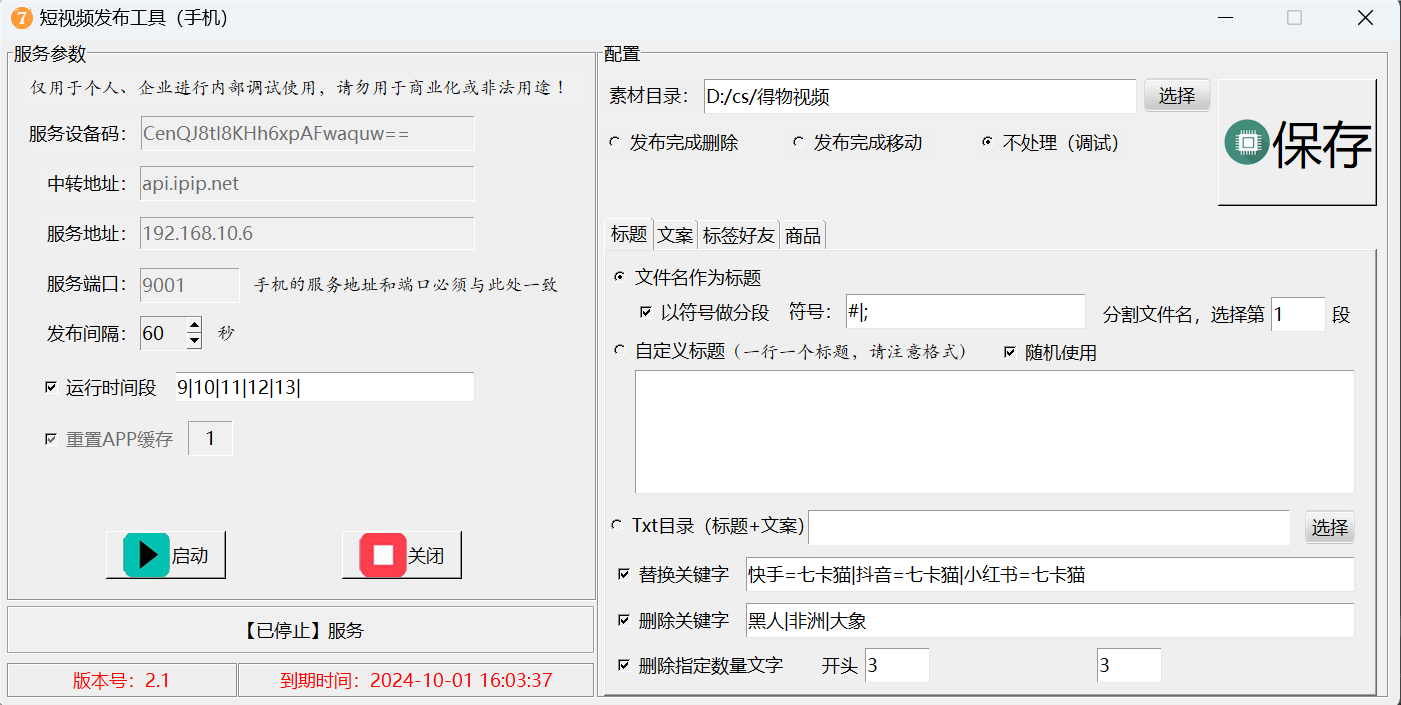Switch to the 商品 tab
The height and width of the screenshot is (705, 1401).
(x=803, y=236)
